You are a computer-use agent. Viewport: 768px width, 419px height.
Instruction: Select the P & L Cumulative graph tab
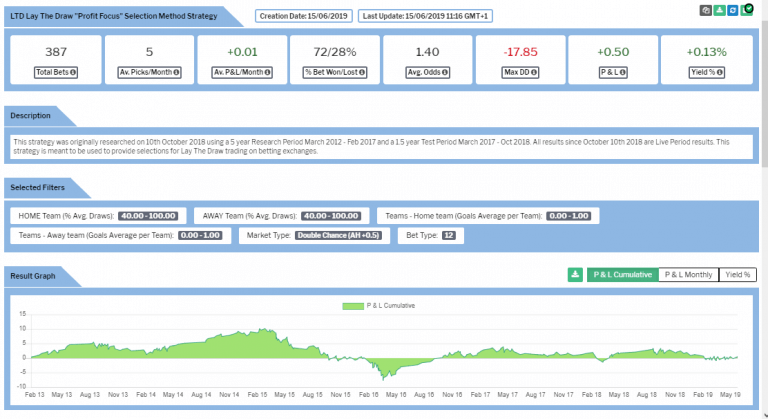(x=622, y=274)
